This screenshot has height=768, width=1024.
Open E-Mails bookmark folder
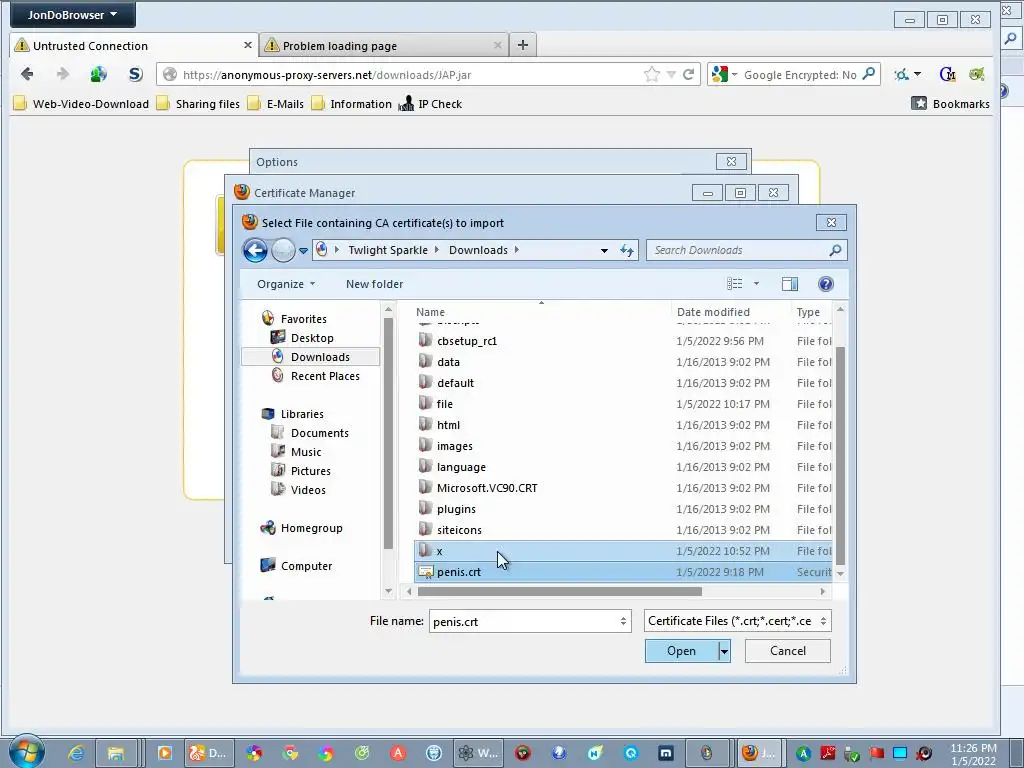click(276, 104)
